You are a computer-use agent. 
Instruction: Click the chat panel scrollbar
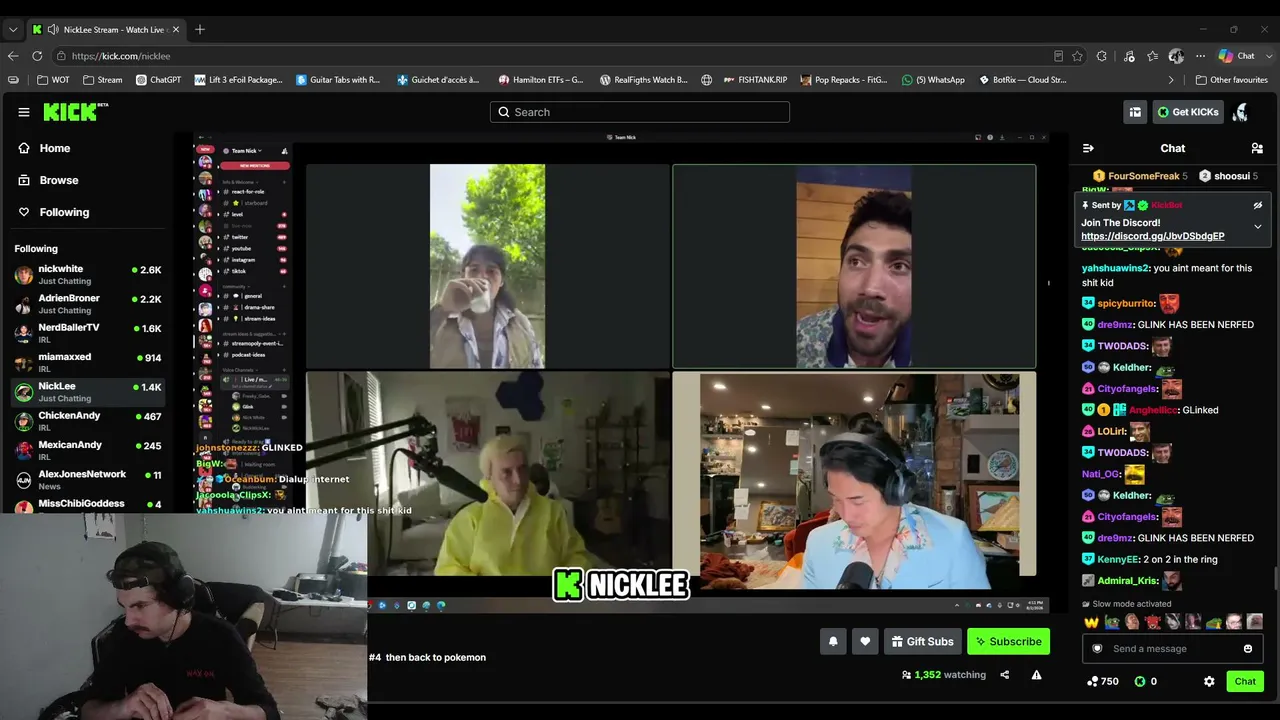[x=1275, y=578]
